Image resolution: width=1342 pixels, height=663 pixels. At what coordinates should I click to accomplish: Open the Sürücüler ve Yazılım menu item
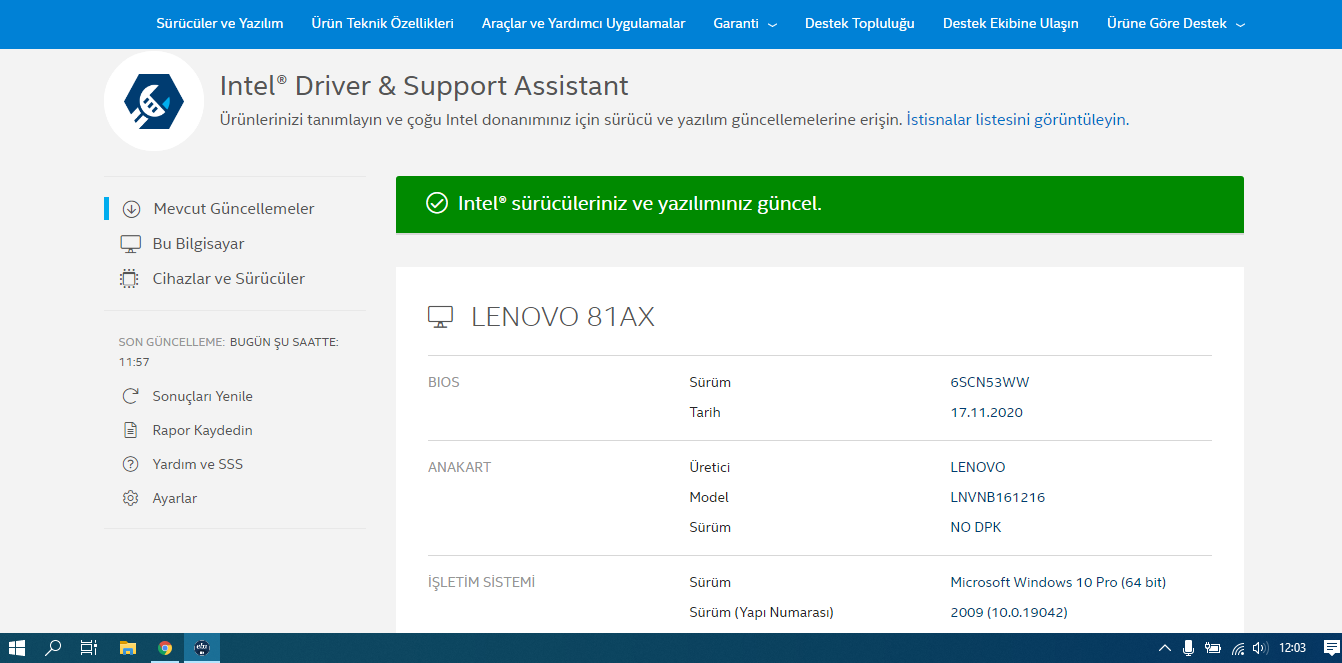[220, 23]
